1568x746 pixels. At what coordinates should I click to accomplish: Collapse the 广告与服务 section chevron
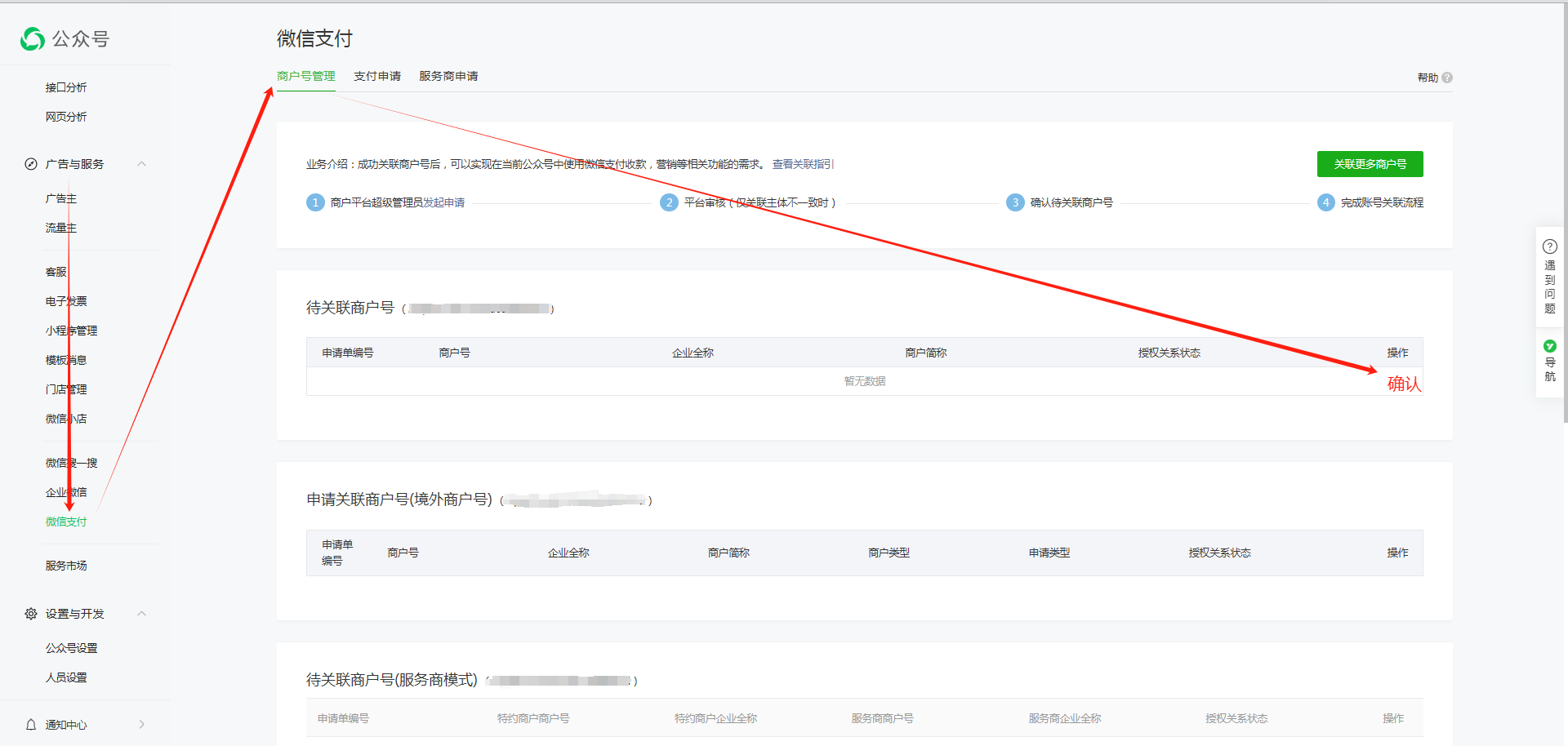click(142, 164)
